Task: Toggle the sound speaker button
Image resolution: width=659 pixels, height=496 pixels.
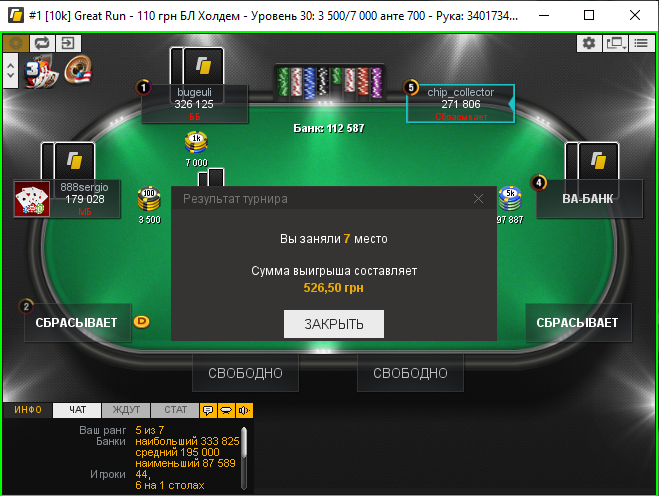Action: pos(244,410)
